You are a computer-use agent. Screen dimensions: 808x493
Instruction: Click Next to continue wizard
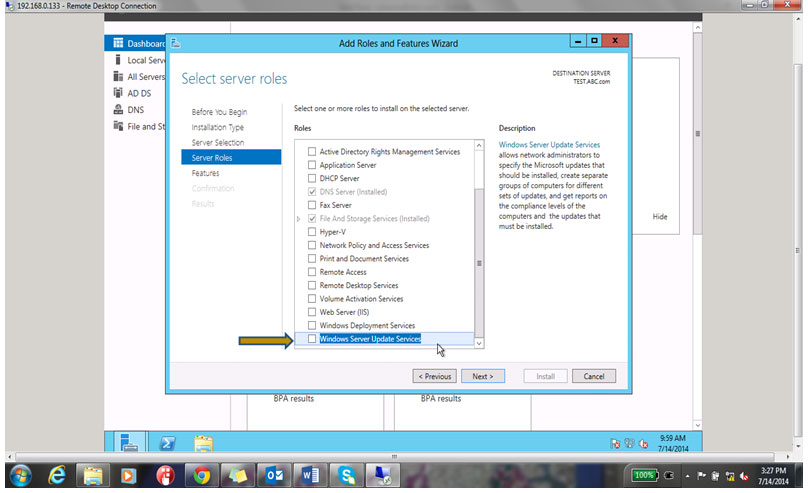pyautogui.click(x=483, y=376)
